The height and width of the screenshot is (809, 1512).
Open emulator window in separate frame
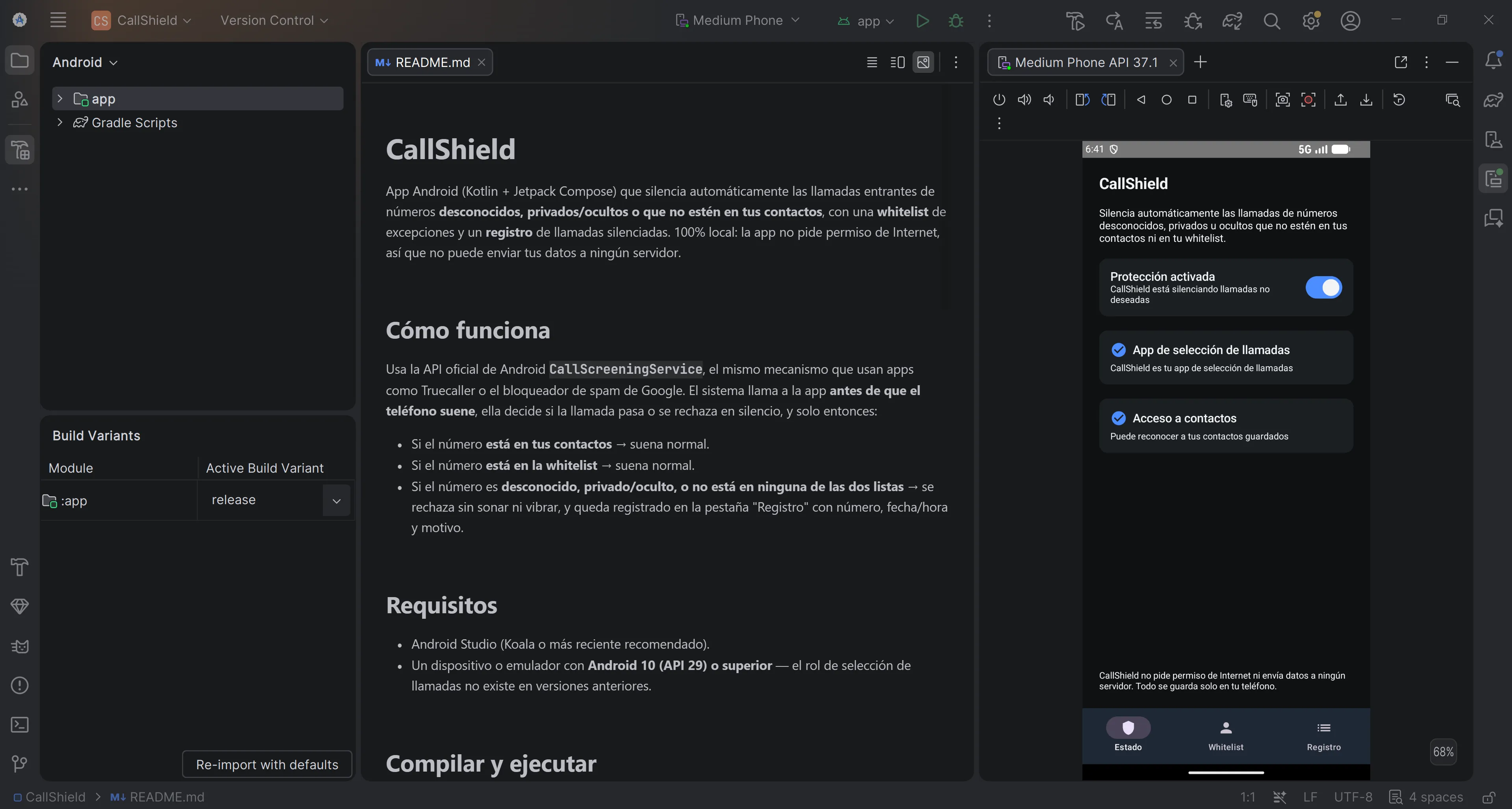1401,62
